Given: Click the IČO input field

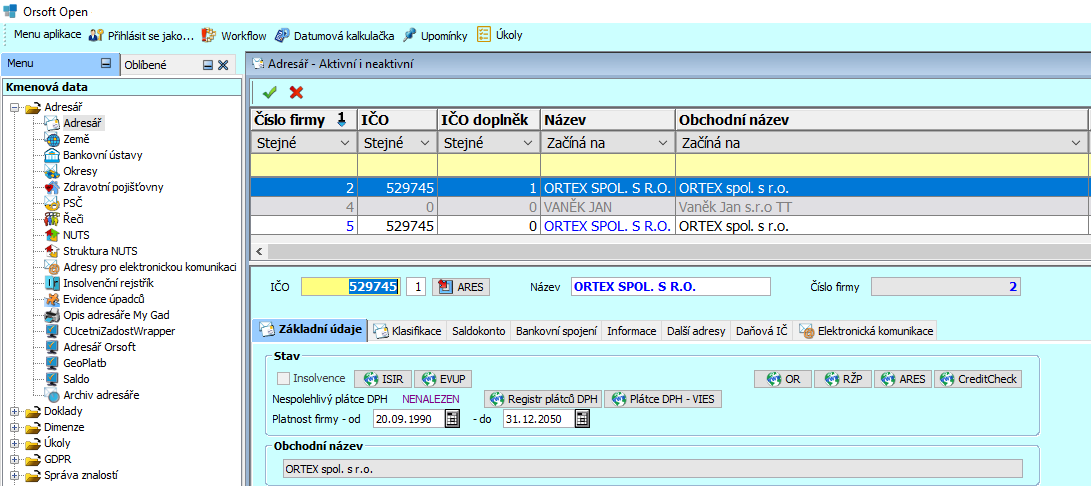Looking at the screenshot, I should point(350,287).
